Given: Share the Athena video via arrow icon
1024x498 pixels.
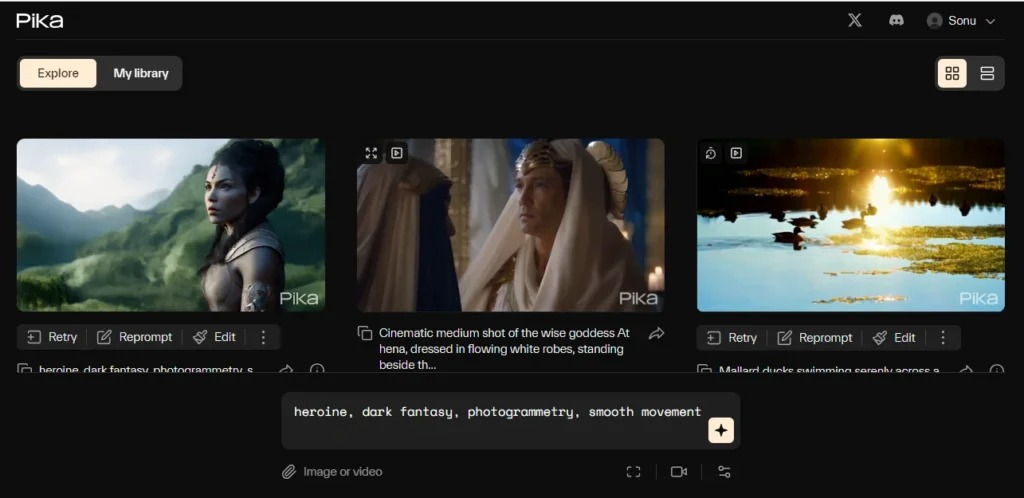Looking at the screenshot, I should click(x=656, y=333).
